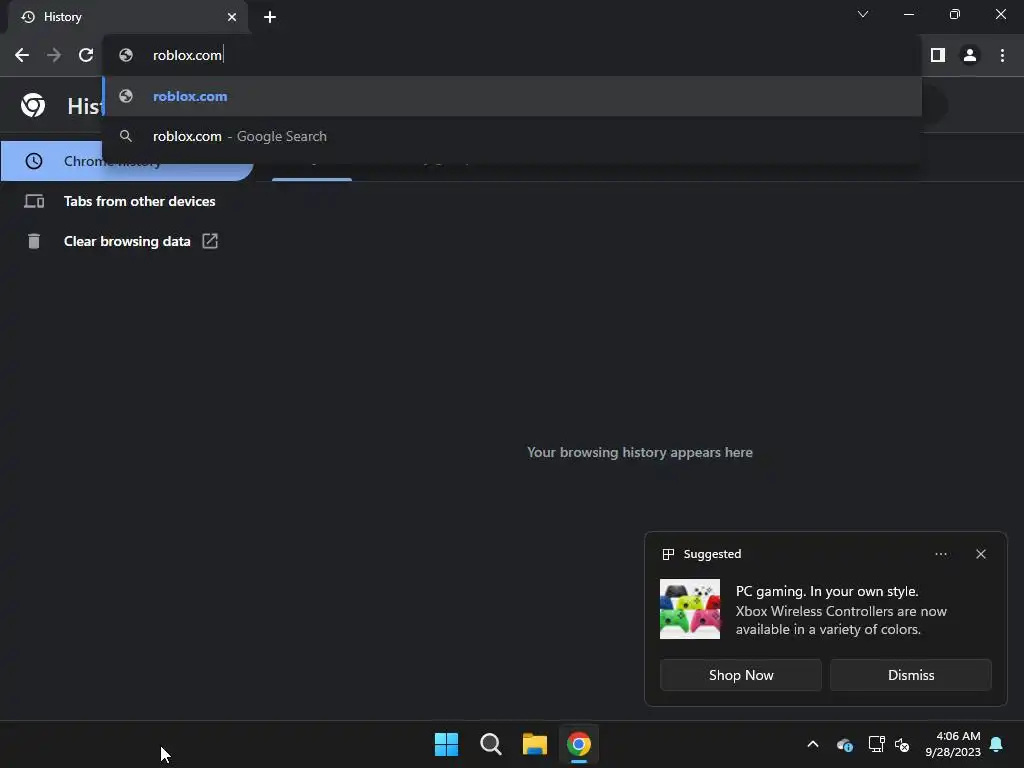Image resolution: width=1024 pixels, height=768 pixels.
Task: Open the Windows Start menu
Action: point(447,744)
